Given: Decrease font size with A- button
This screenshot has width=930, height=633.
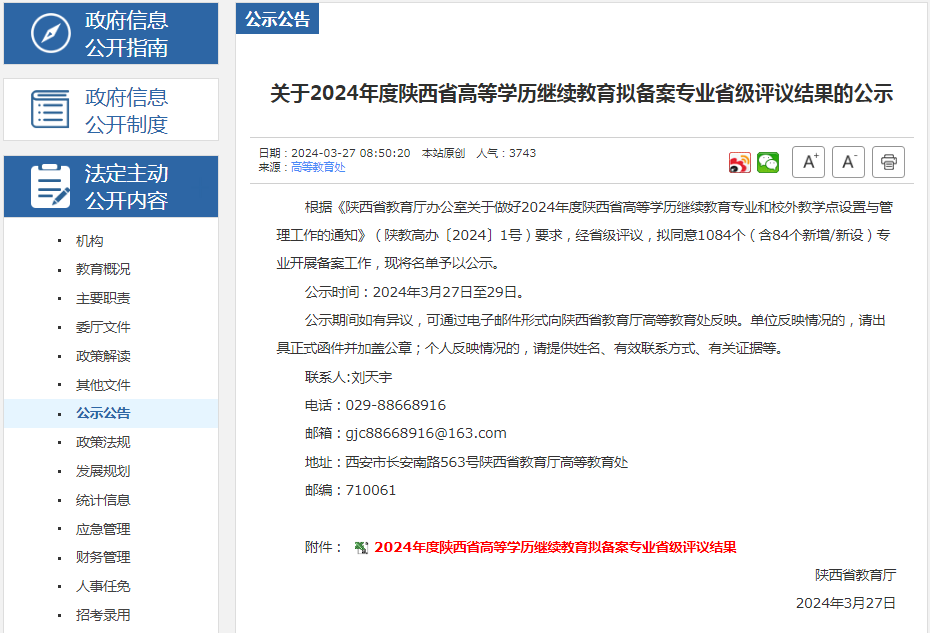Looking at the screenshot, I should tap(848, 161).
